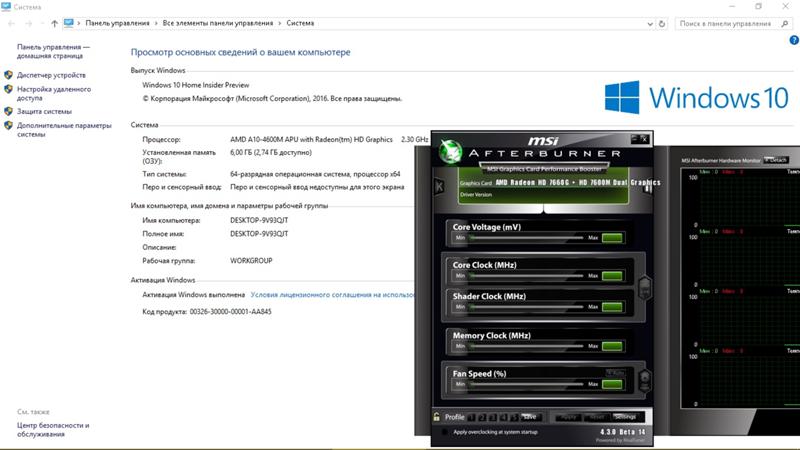Click the shield icon beside Настройка удаленного доступа
800x450 pixels.
click(x=8, y=89)
